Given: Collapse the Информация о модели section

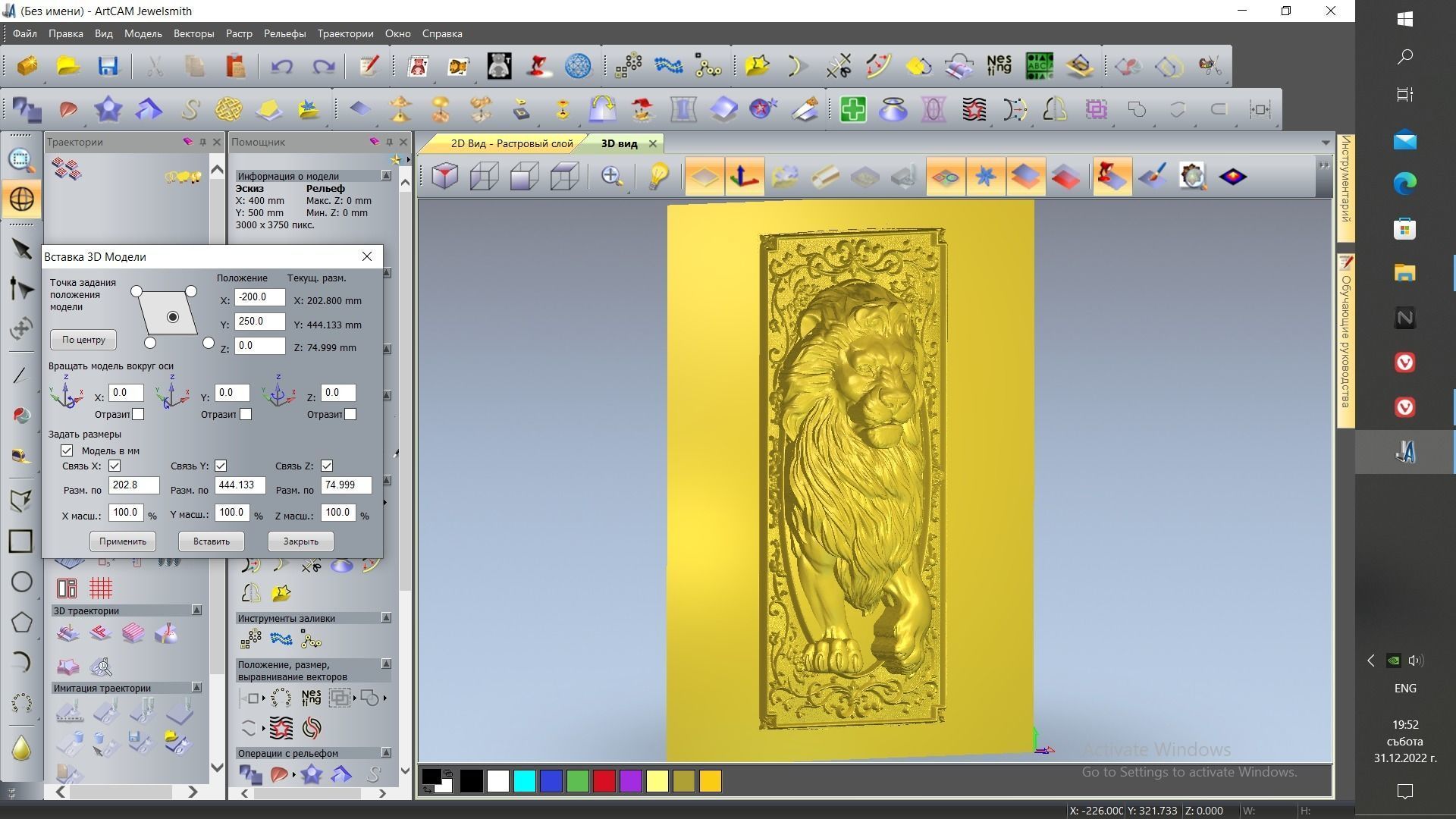Looking at the screenshot, I should click(x=386, y=176).
